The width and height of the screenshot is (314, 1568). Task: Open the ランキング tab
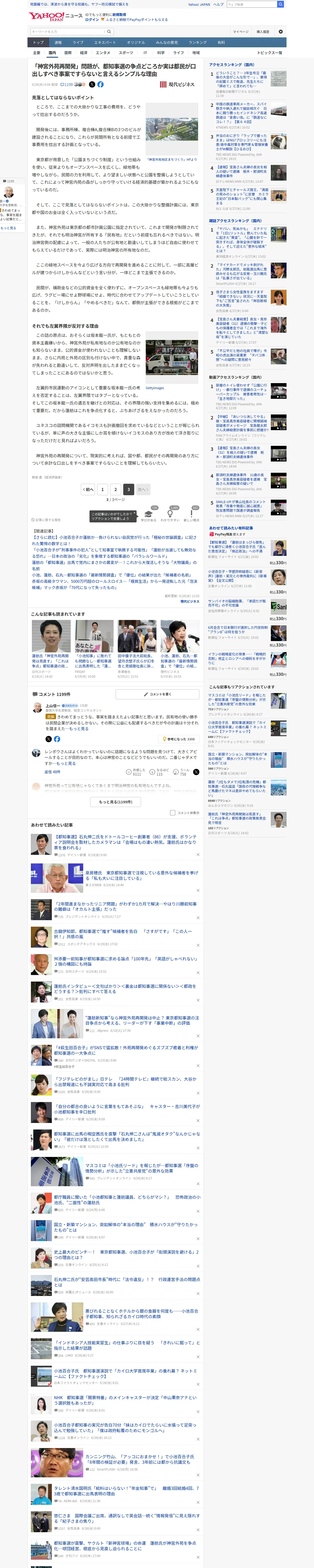pos(198,43)
